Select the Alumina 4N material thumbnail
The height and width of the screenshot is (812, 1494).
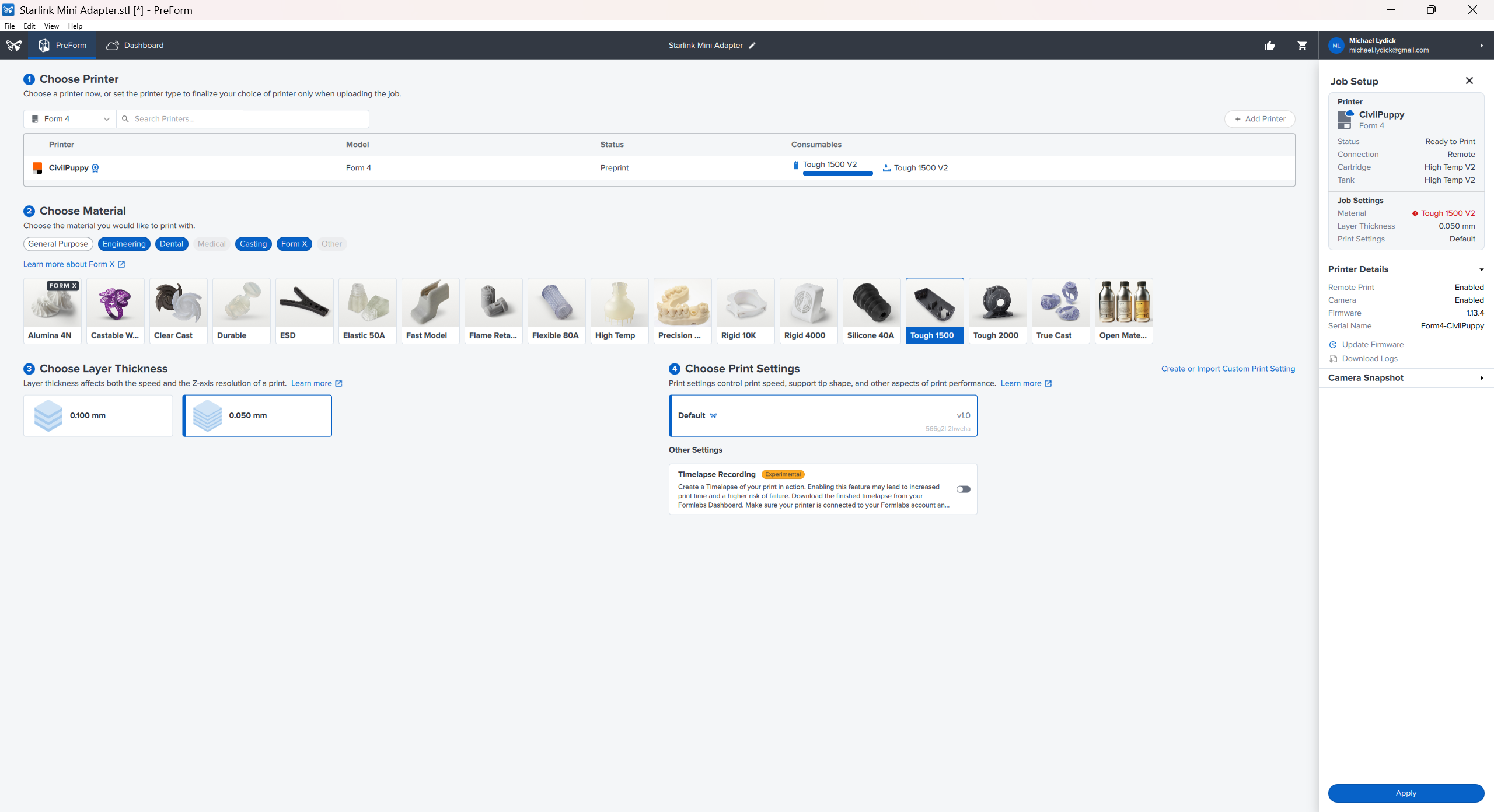point(53,311)
